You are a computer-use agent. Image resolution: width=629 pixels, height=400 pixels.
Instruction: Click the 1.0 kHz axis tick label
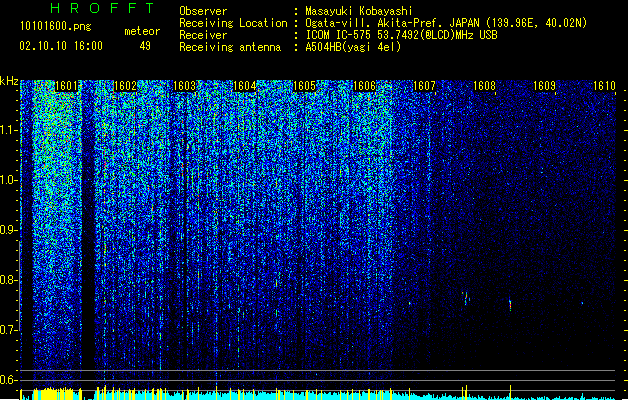(x=8, y=180)
